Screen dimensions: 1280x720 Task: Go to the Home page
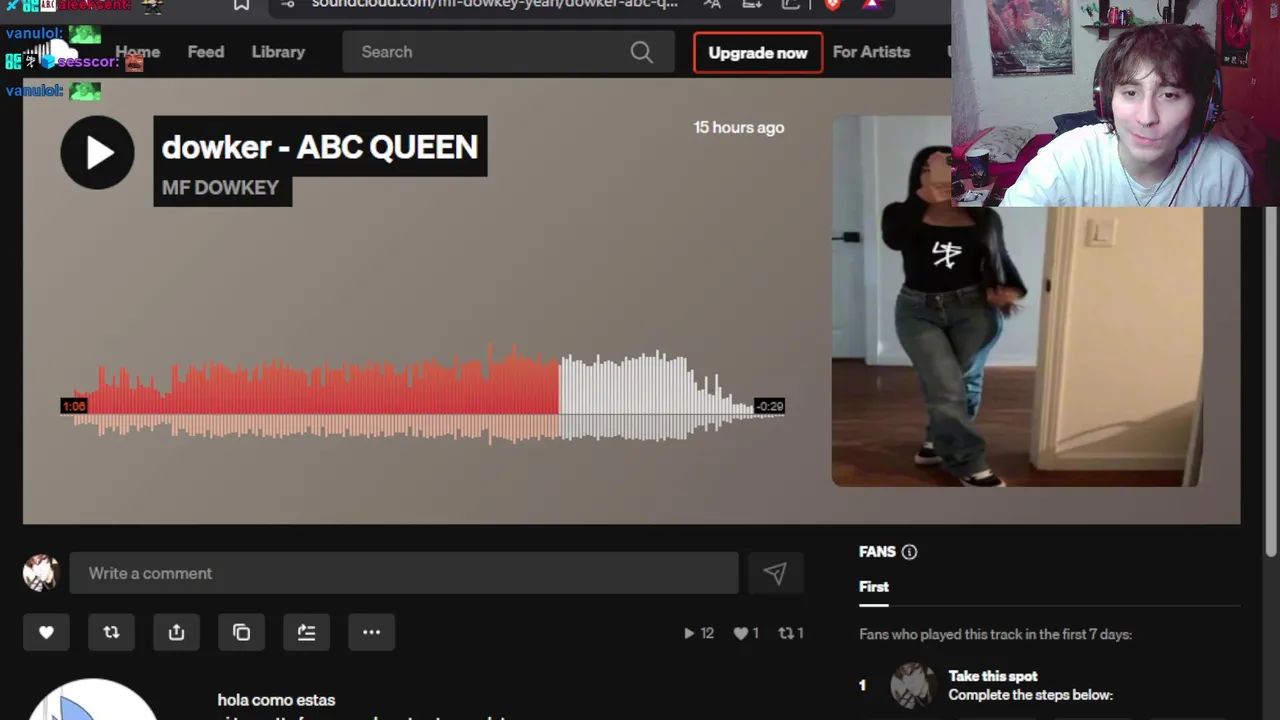click(x=137, y=52)
